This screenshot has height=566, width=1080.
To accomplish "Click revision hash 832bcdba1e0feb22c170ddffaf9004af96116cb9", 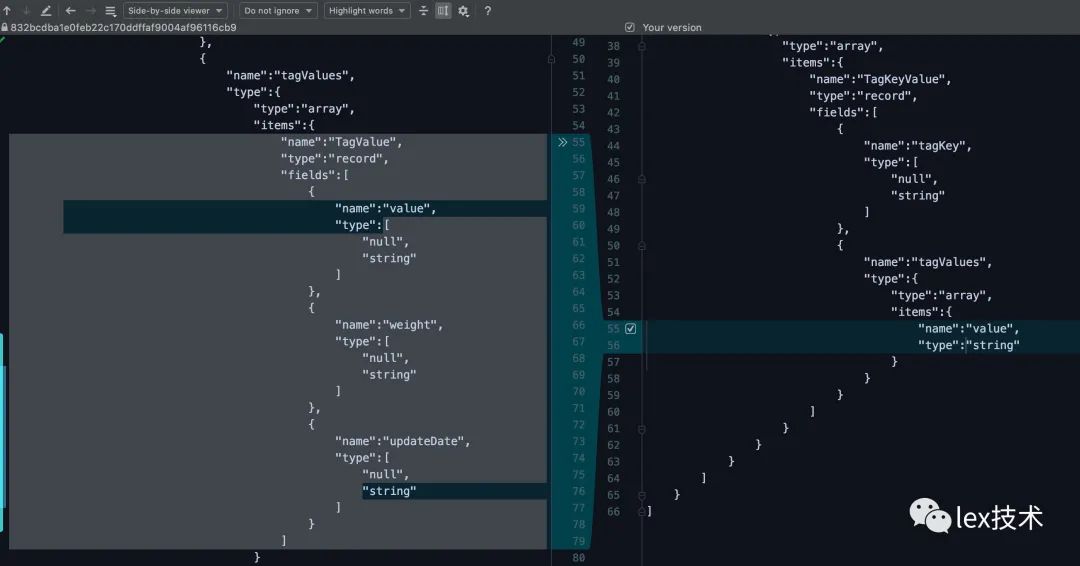I will point(123,28).
